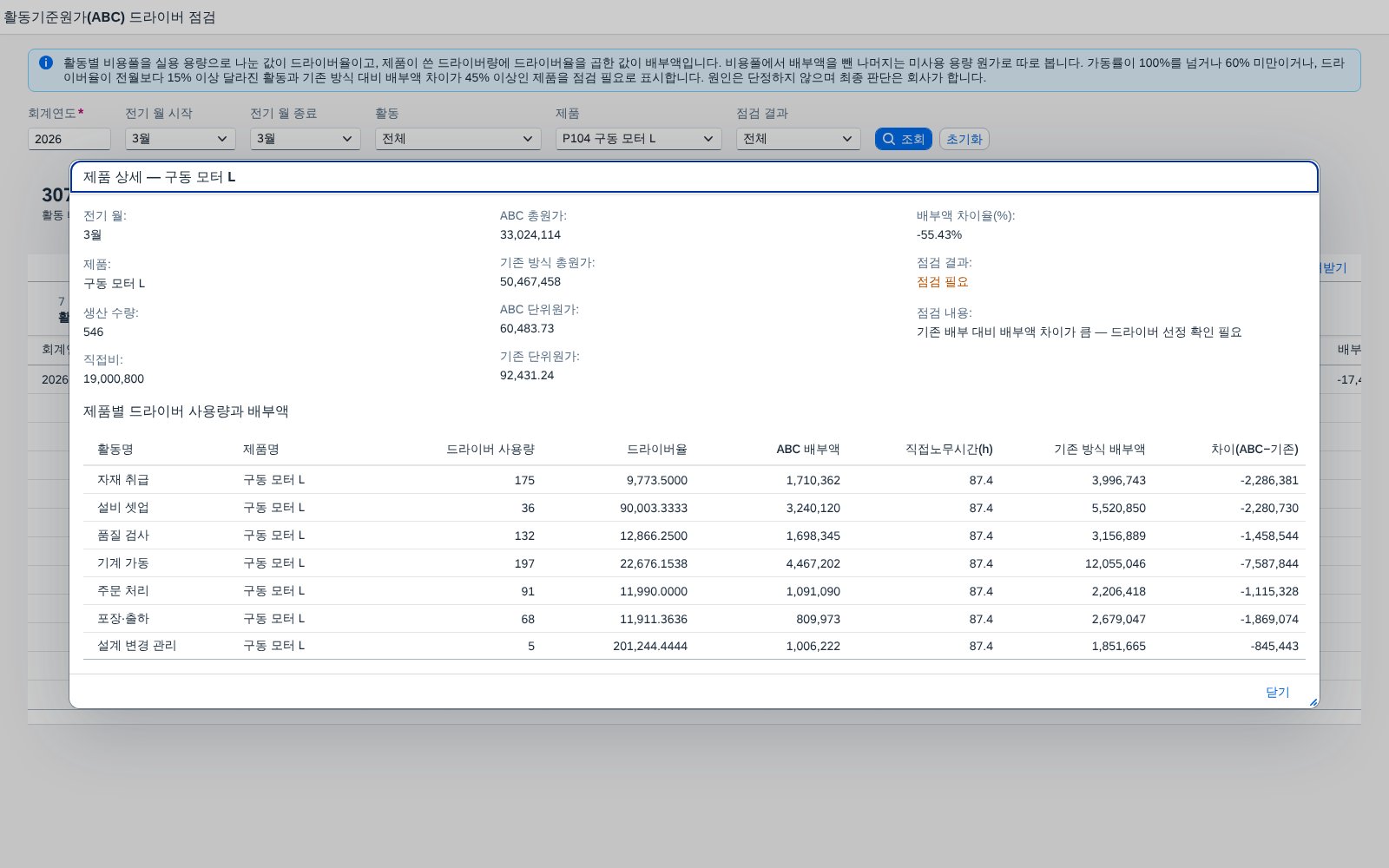Select the 설계 변경 관리 row
The image size is (1389, 868).
click(694, 646)
